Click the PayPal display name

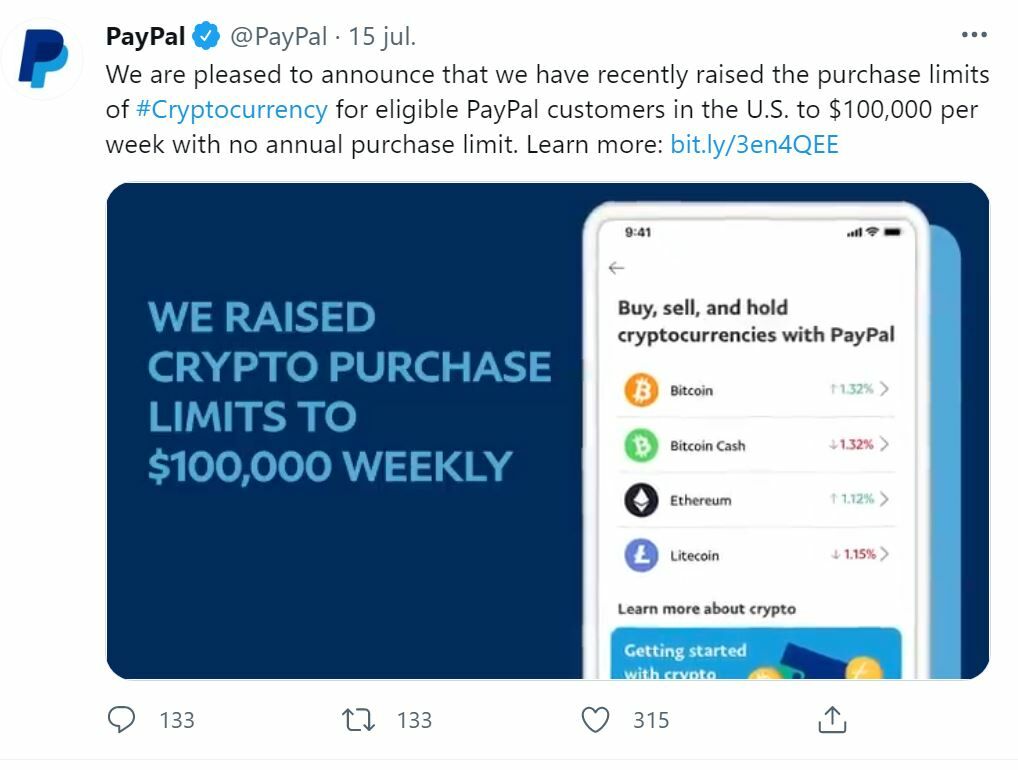(x=146, y=37)
